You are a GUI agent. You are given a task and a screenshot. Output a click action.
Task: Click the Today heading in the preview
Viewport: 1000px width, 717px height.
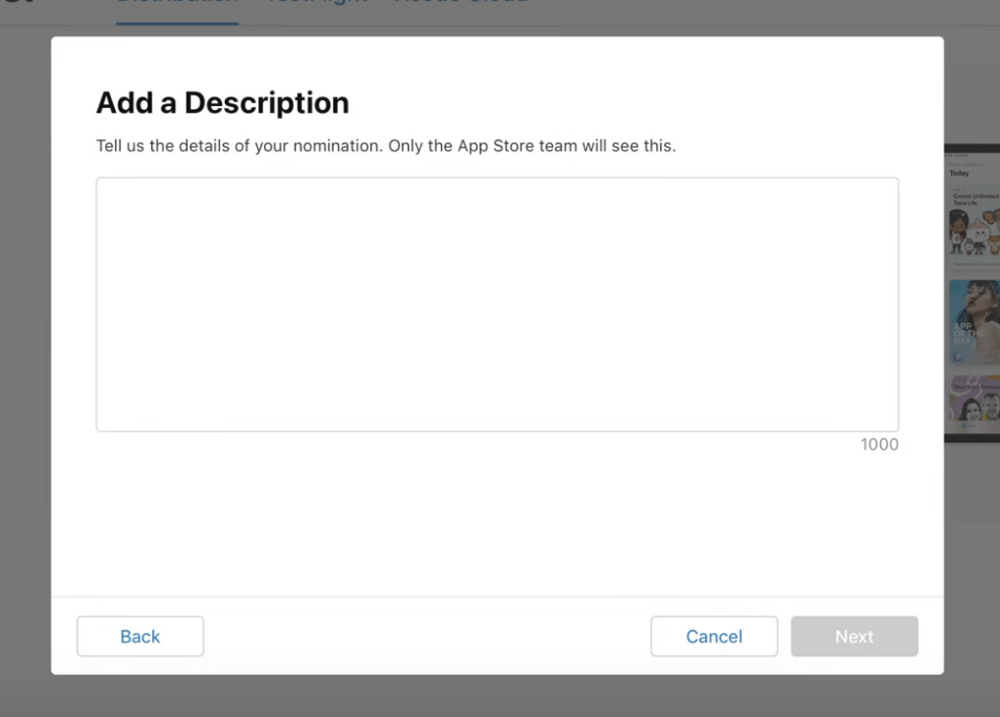960,173
